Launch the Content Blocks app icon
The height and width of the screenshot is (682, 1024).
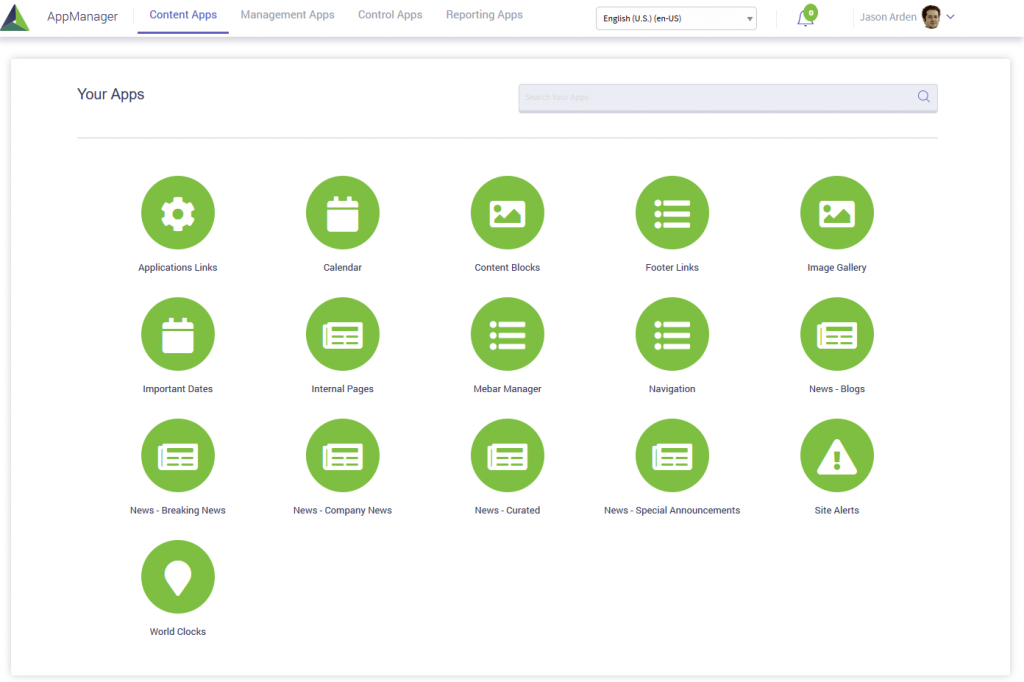[507, 213]
